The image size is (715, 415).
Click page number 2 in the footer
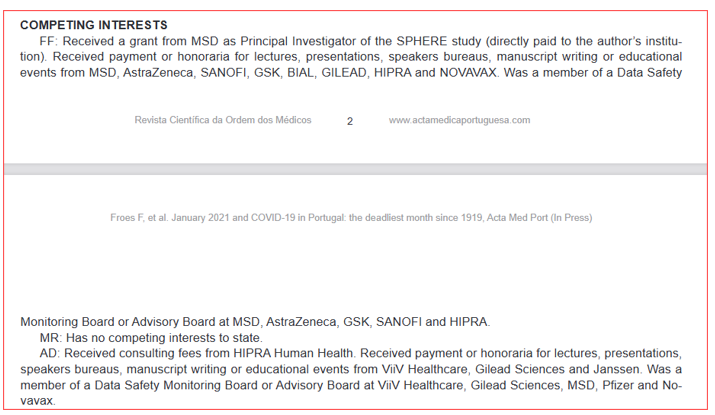pyautogui.click(x=350, y=121)
